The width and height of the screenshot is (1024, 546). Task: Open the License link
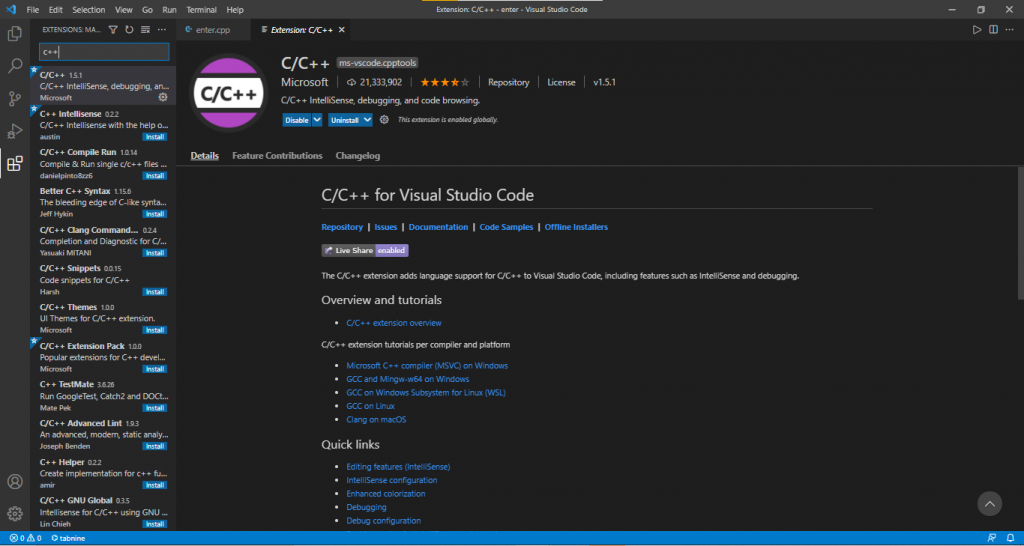[x=561, y=82]
